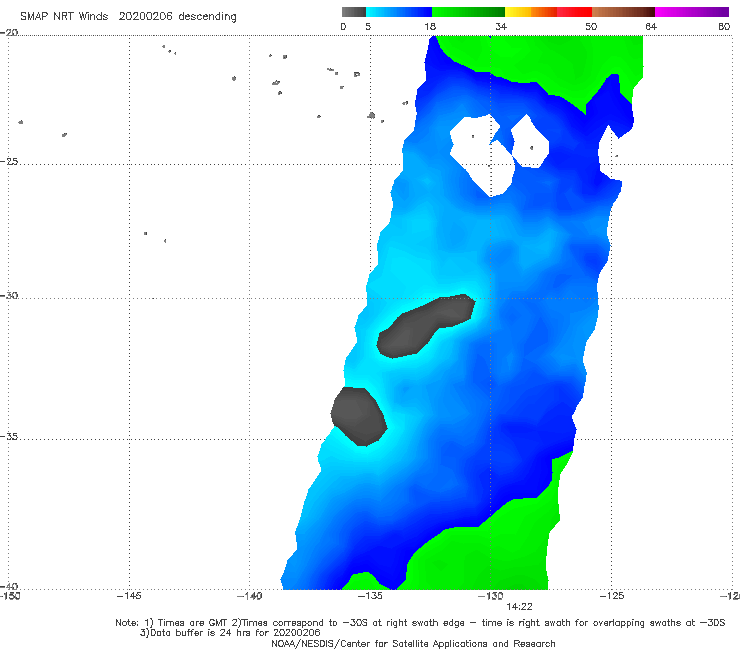Click the left white data gap near -25
Screen dimensions: 740x650
point(481,156)
